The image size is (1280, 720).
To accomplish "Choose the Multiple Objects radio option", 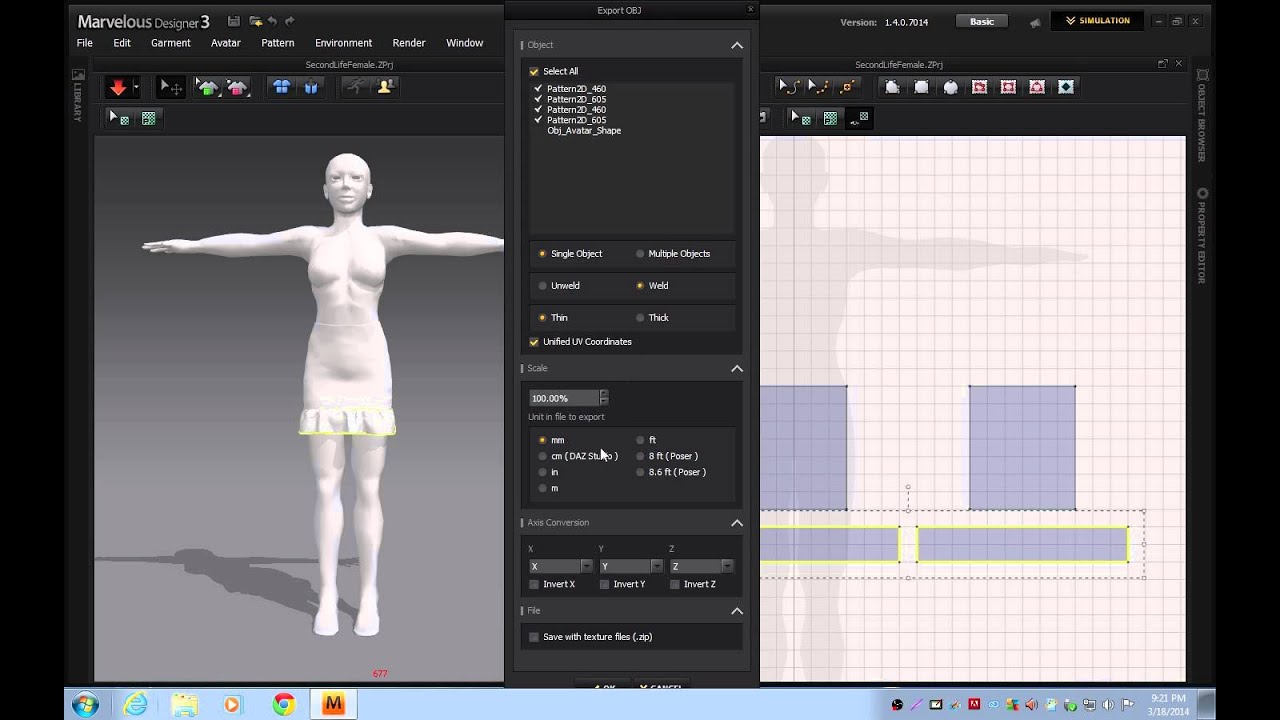I will [x=640, y=254].
